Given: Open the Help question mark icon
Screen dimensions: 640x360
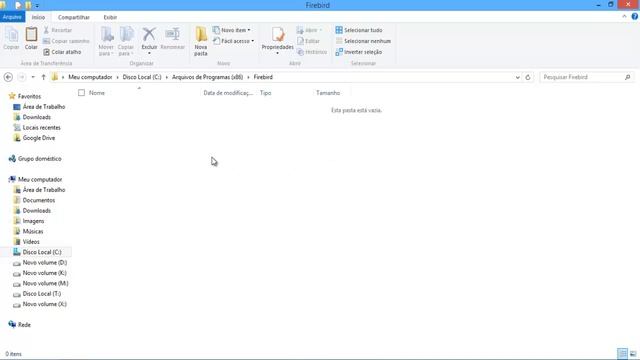Looking at the screenshot, I should [634, 17].
